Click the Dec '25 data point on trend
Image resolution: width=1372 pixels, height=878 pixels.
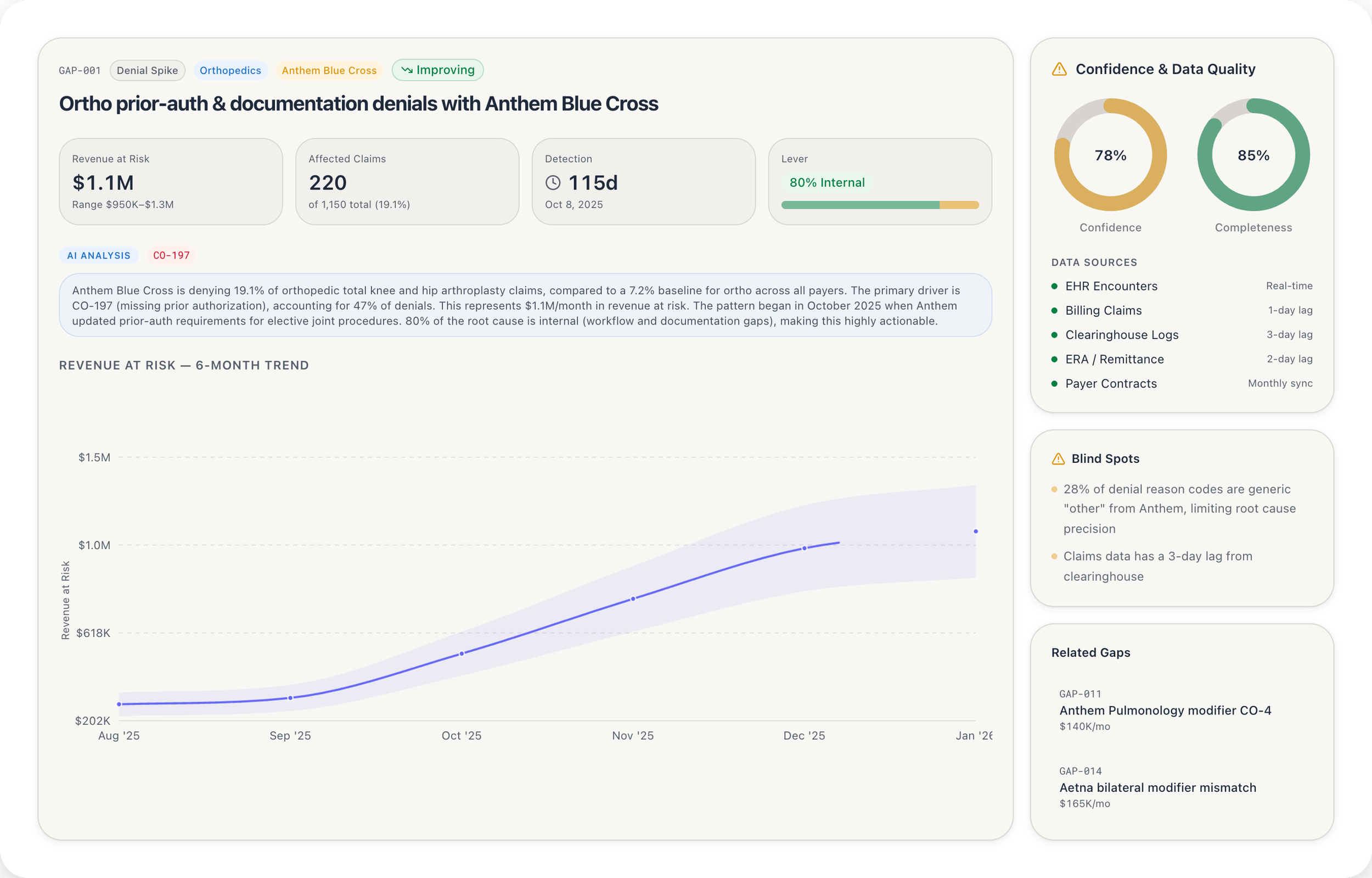(x=804, y=548)
